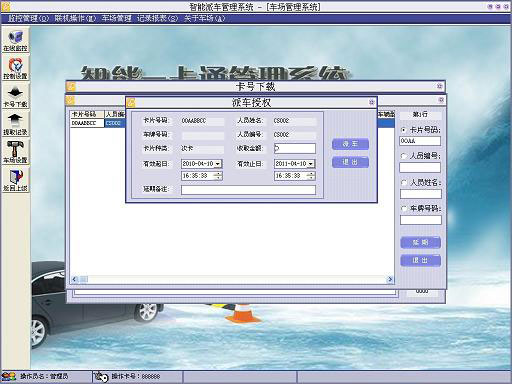Click the time spinner under 有效起日

coord(218,176)
